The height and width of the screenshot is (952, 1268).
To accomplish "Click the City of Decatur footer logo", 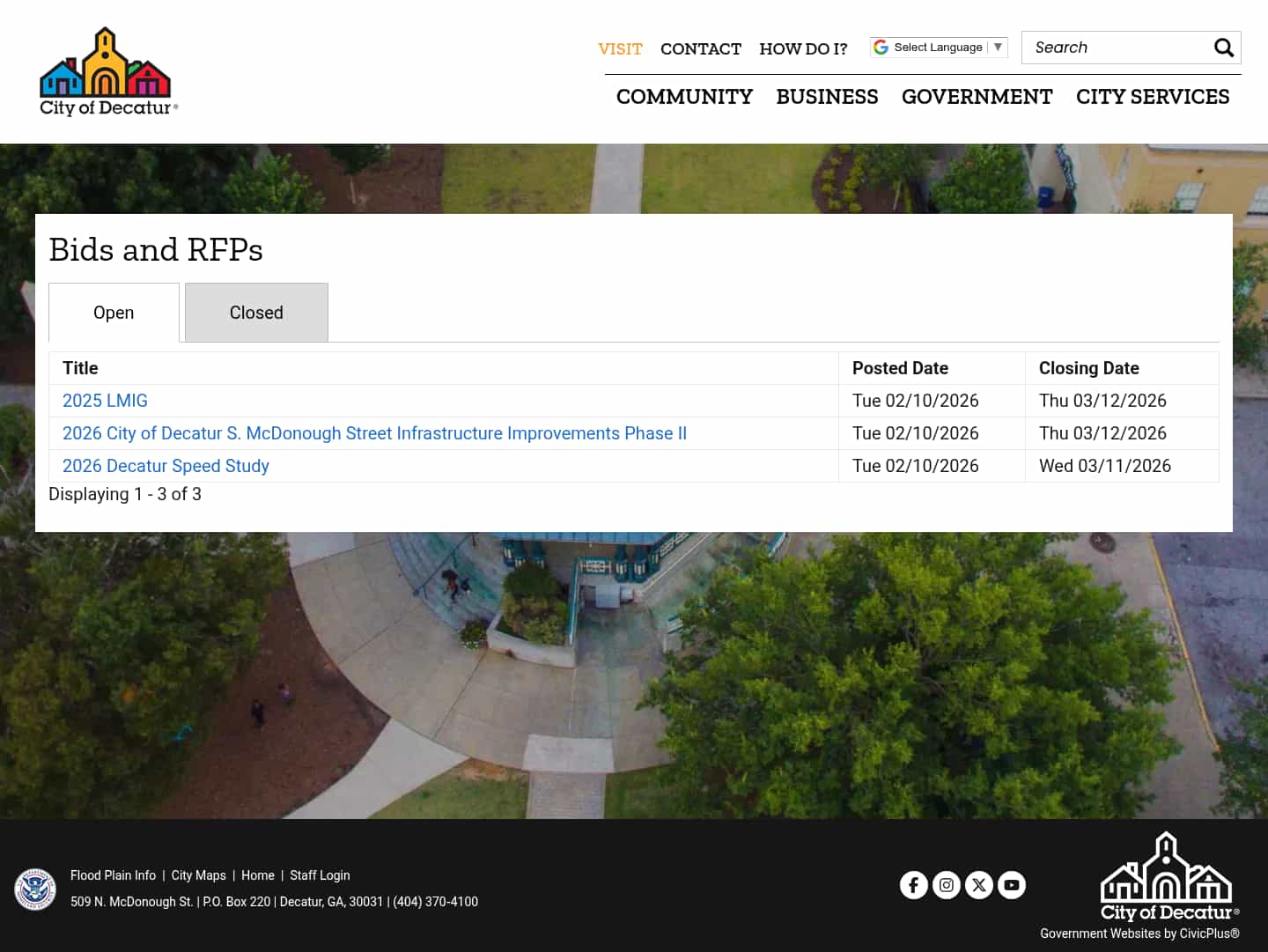I will 1167,878.
